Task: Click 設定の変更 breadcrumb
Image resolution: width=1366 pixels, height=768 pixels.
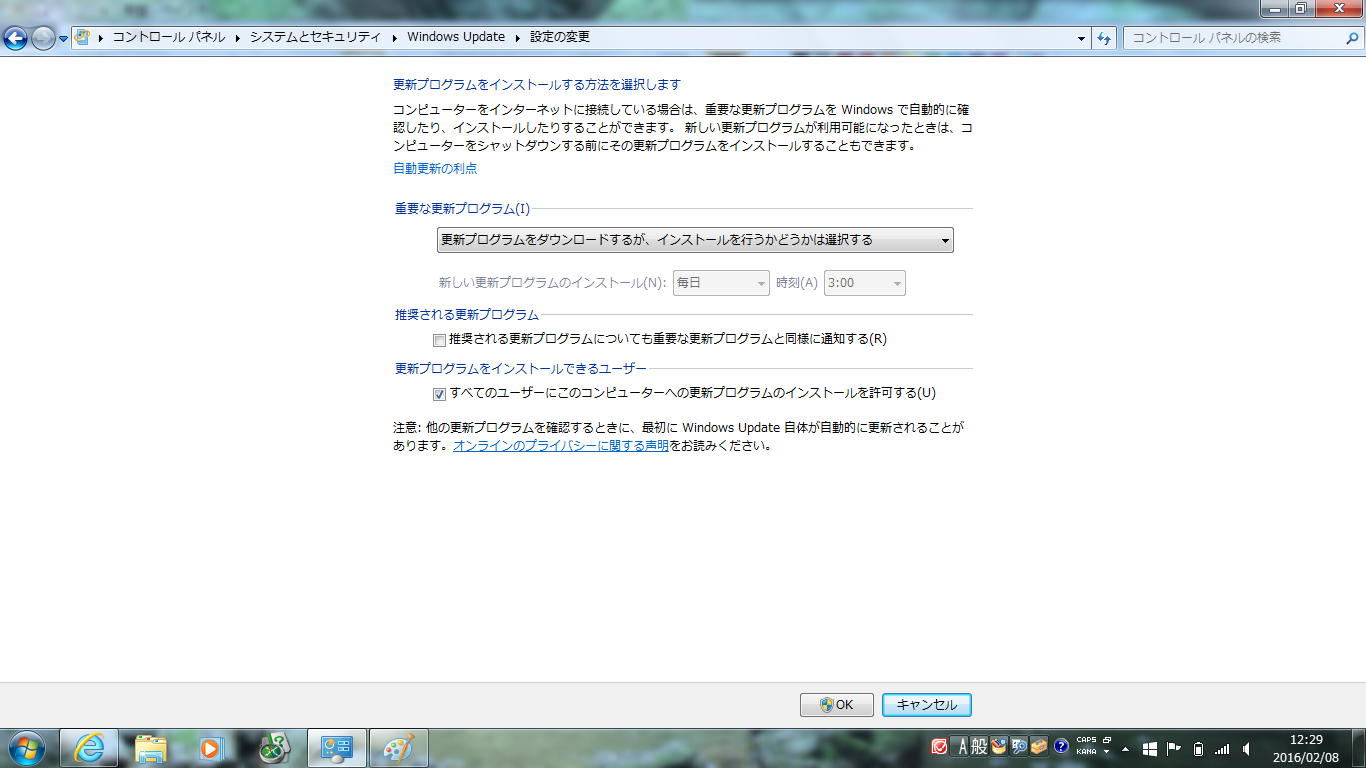Action: tap(560, 37)
